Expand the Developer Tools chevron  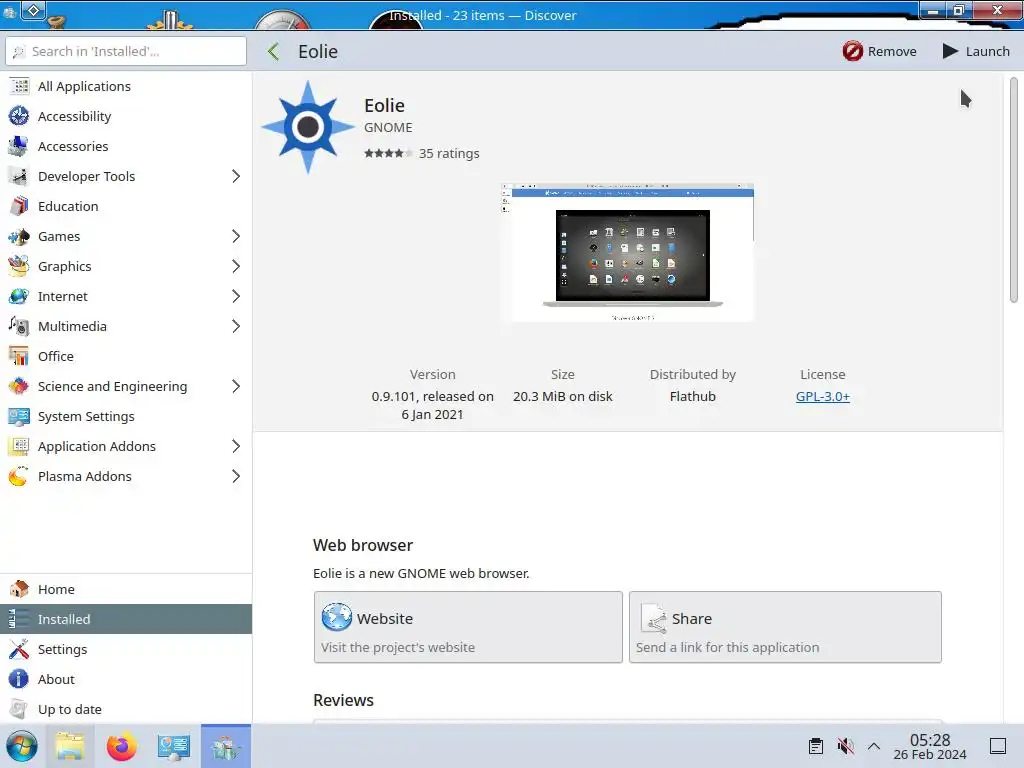pos(236,176)
